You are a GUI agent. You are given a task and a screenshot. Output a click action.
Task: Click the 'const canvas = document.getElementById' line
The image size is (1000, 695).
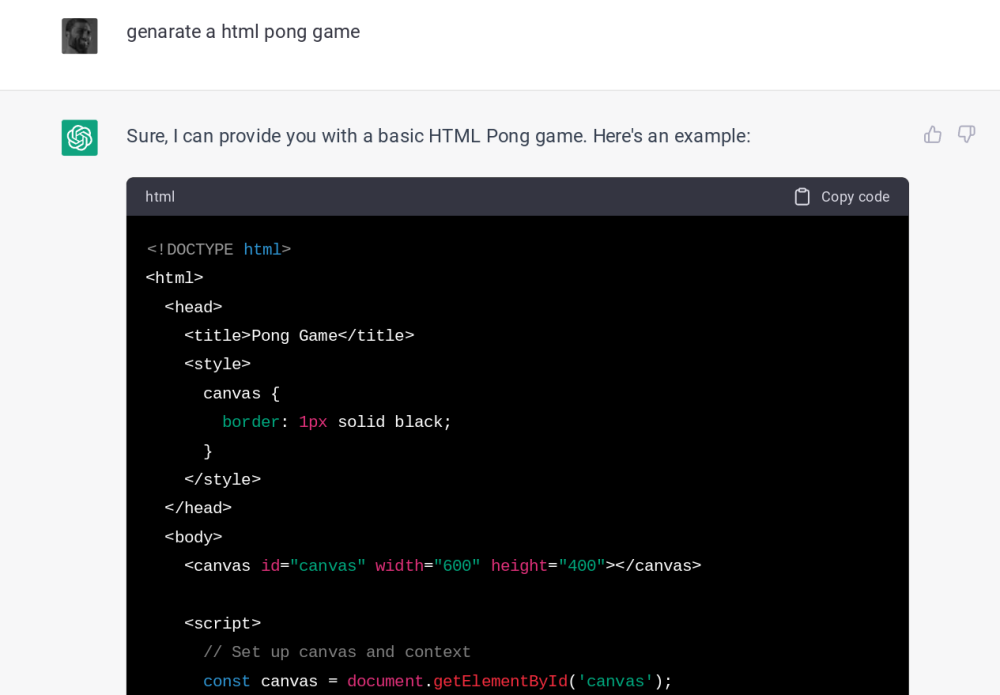[438, 681]
